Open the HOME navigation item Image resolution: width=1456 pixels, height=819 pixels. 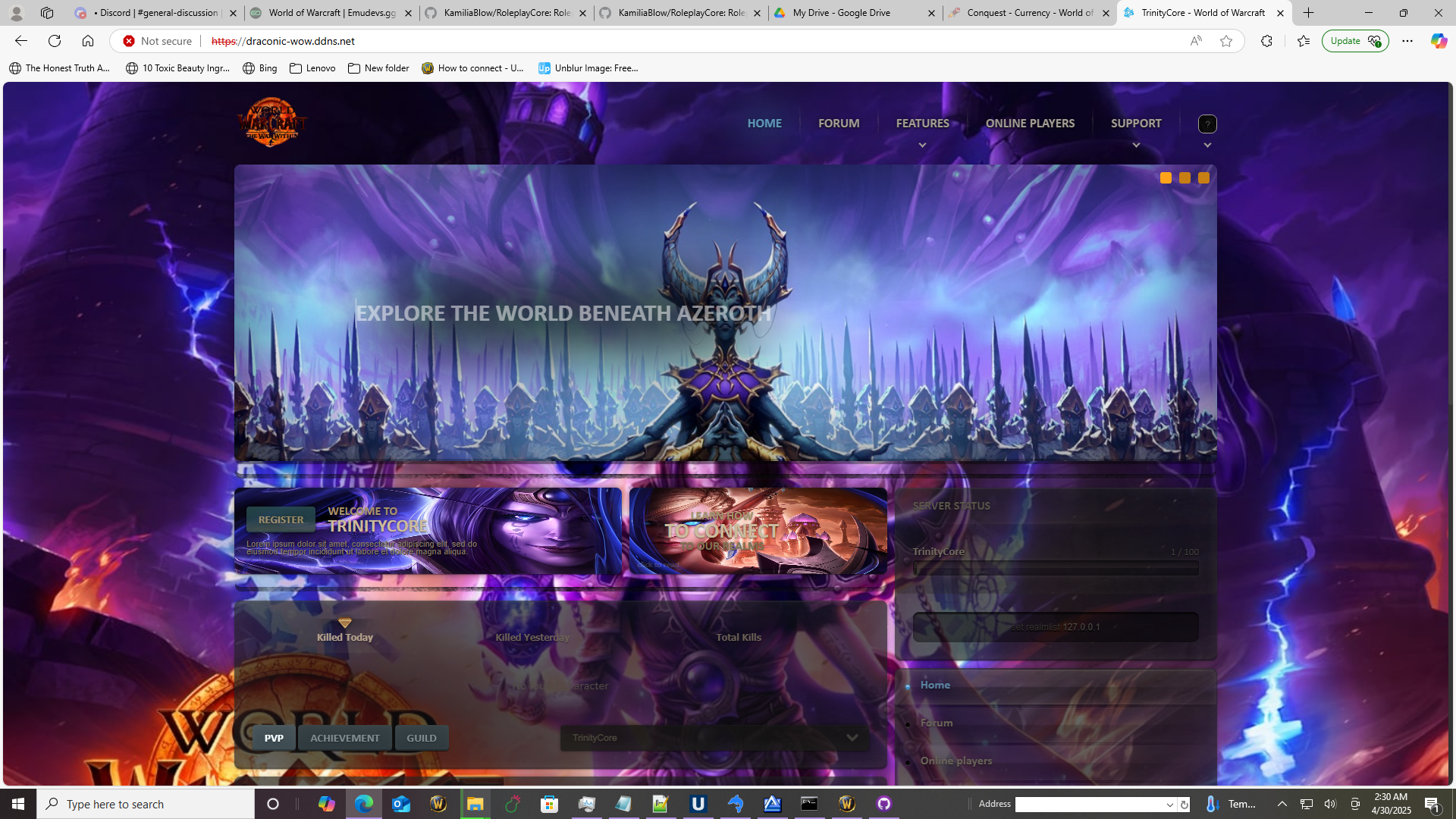(764, 123)
